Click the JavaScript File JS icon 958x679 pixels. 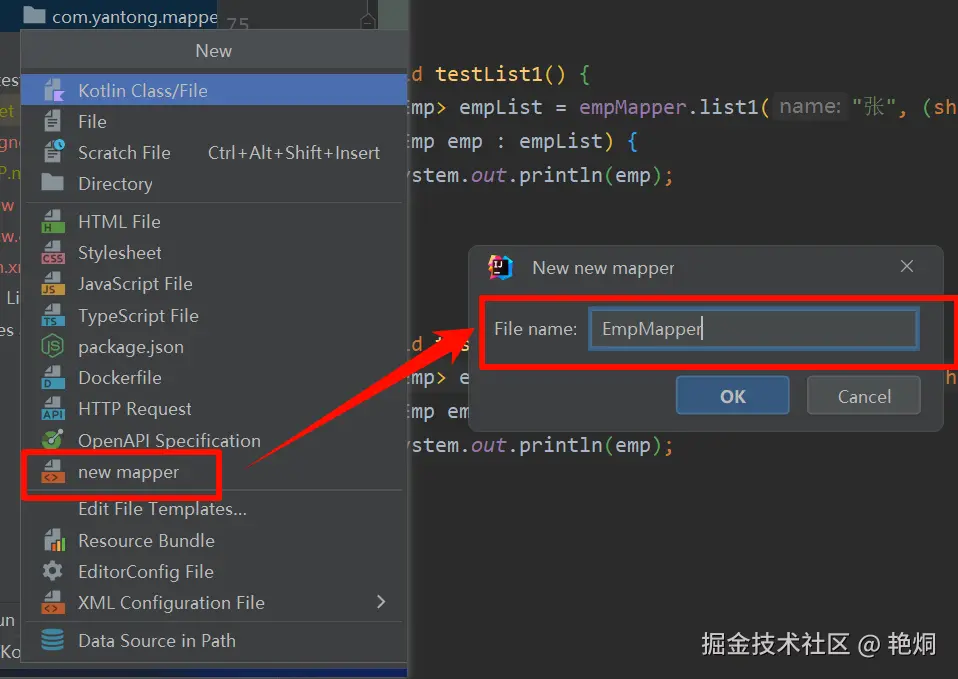(53, 284)
